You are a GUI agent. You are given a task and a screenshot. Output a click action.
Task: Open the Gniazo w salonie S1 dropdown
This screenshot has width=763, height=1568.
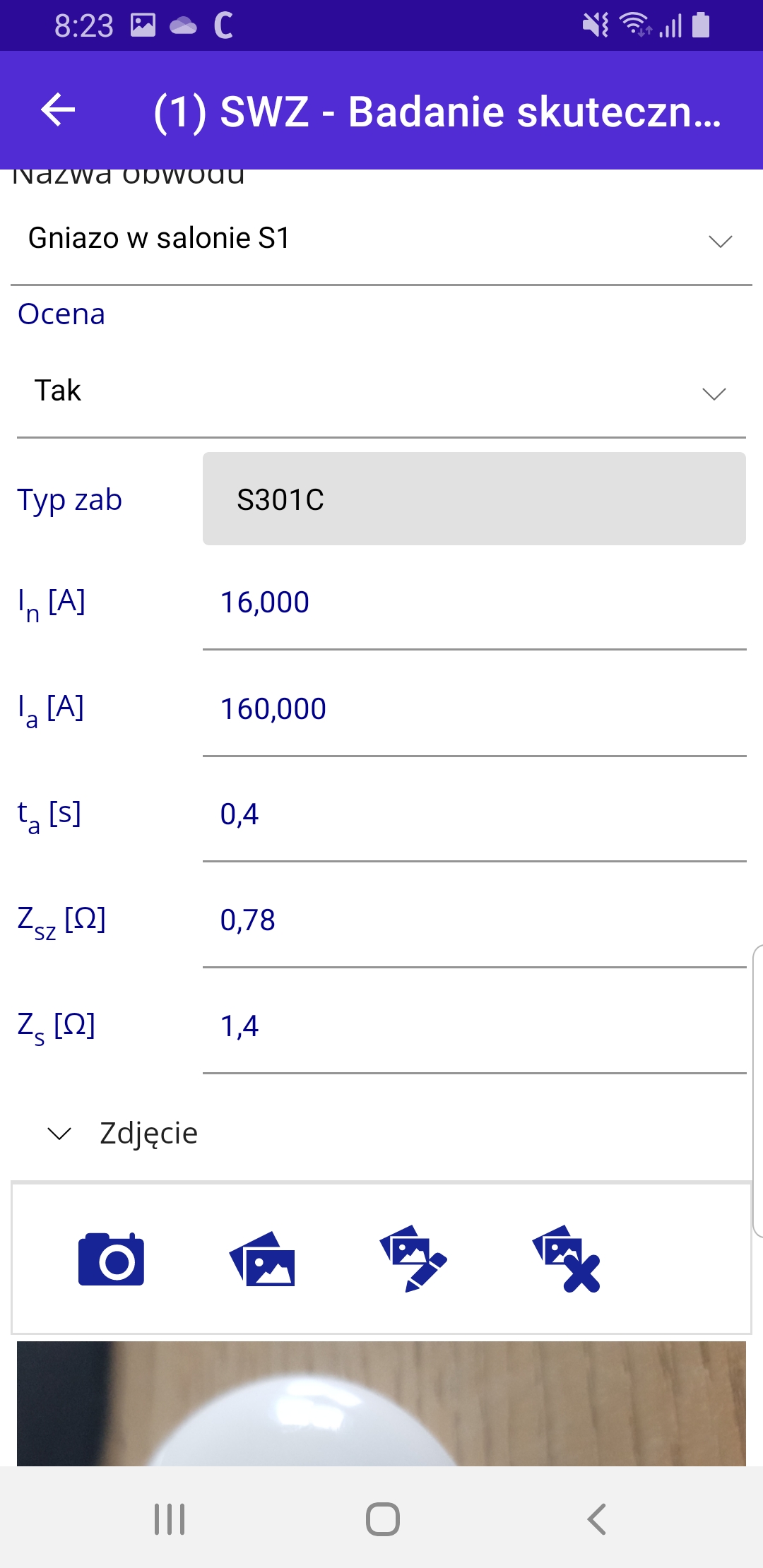381,239
